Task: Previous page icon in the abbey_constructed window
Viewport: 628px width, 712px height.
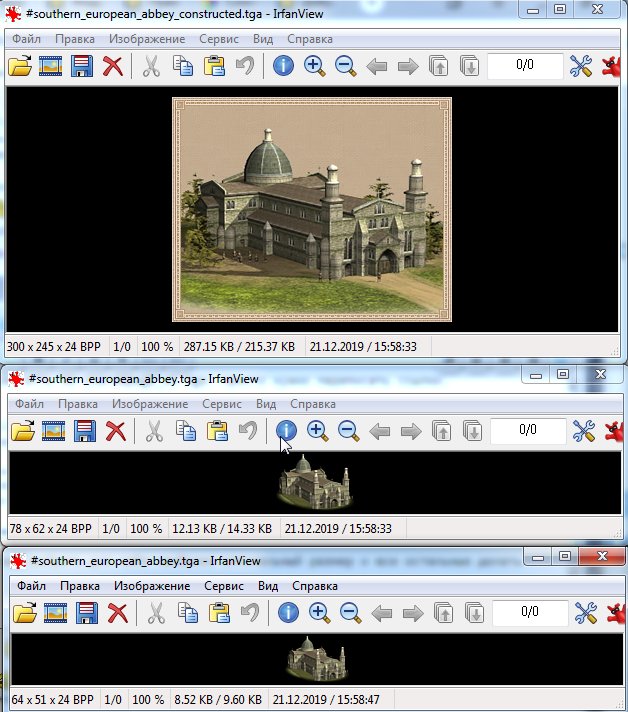Action: coord(439,66)
